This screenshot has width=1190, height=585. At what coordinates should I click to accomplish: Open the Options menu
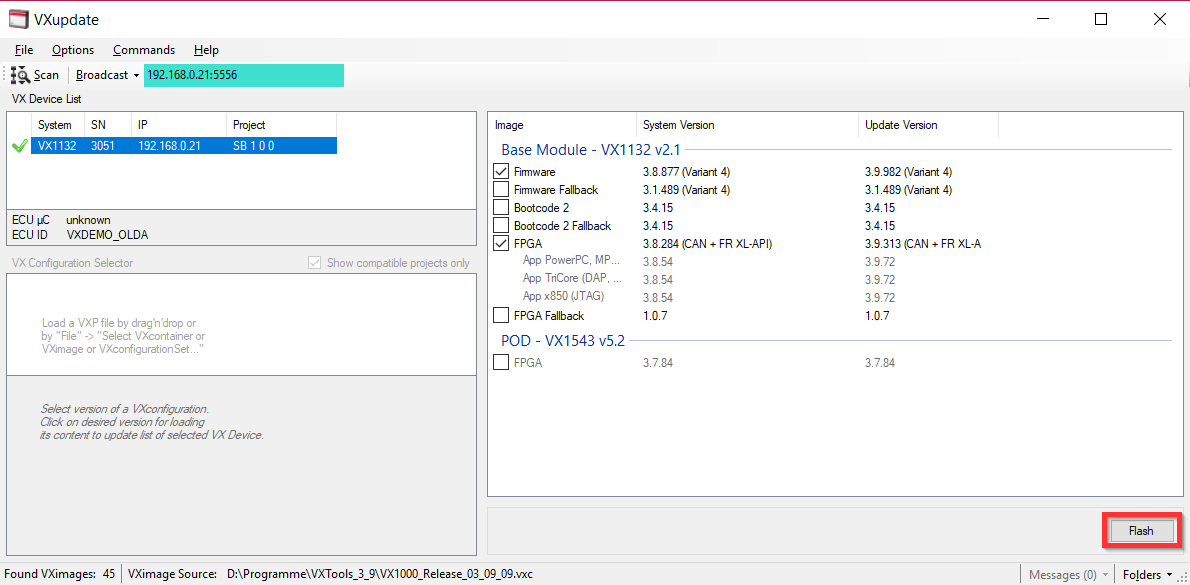(x=73, y=50)
